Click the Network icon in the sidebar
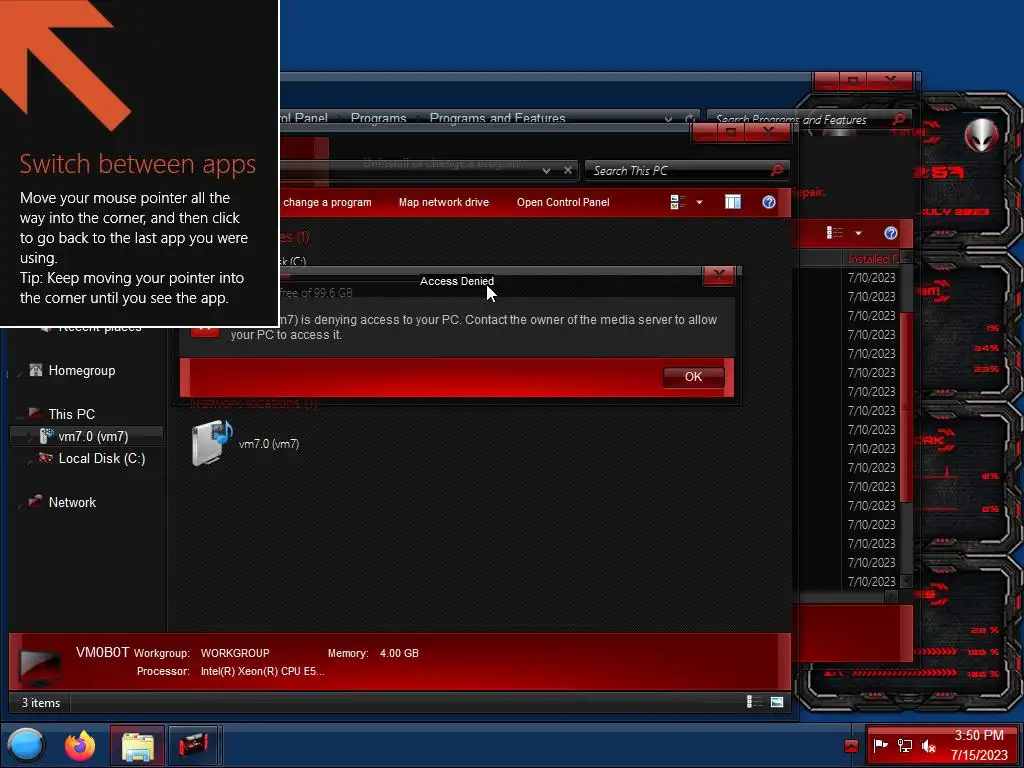The width and height of the screenshot is (1024, 768). click(x=36, y=502)
